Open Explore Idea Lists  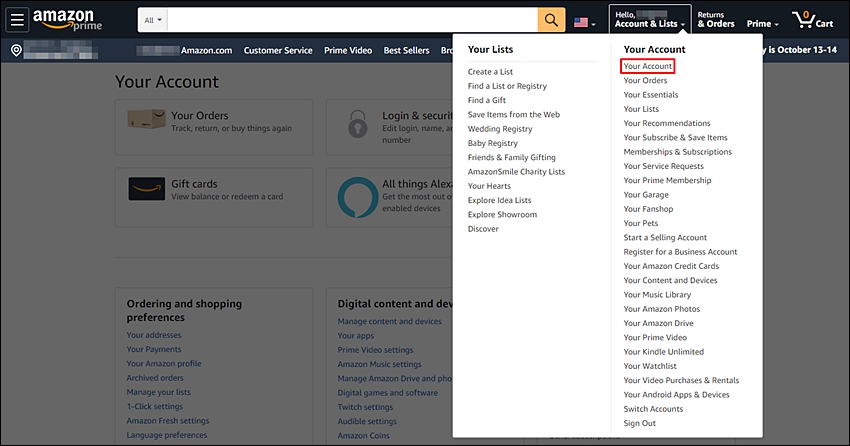499,201
